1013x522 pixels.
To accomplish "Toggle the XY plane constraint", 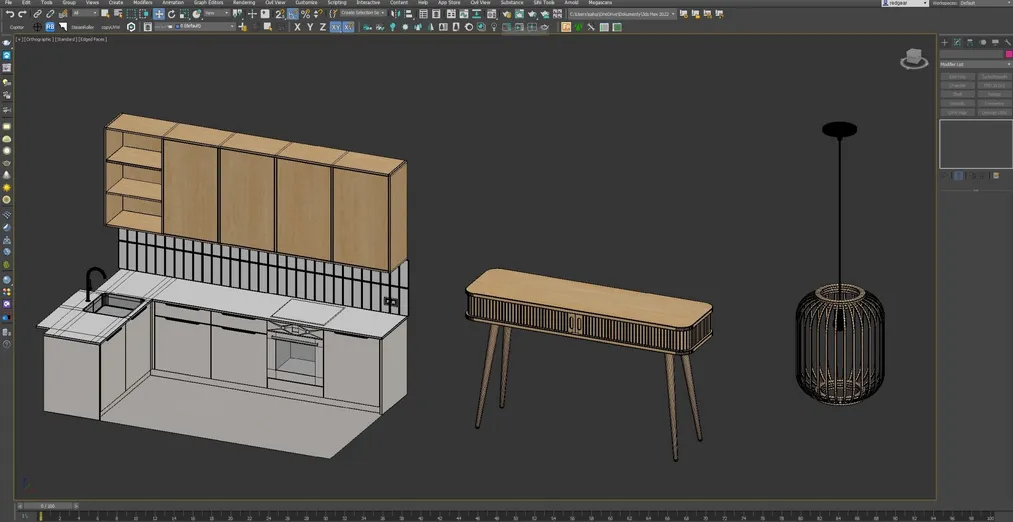I will (335, 27).
